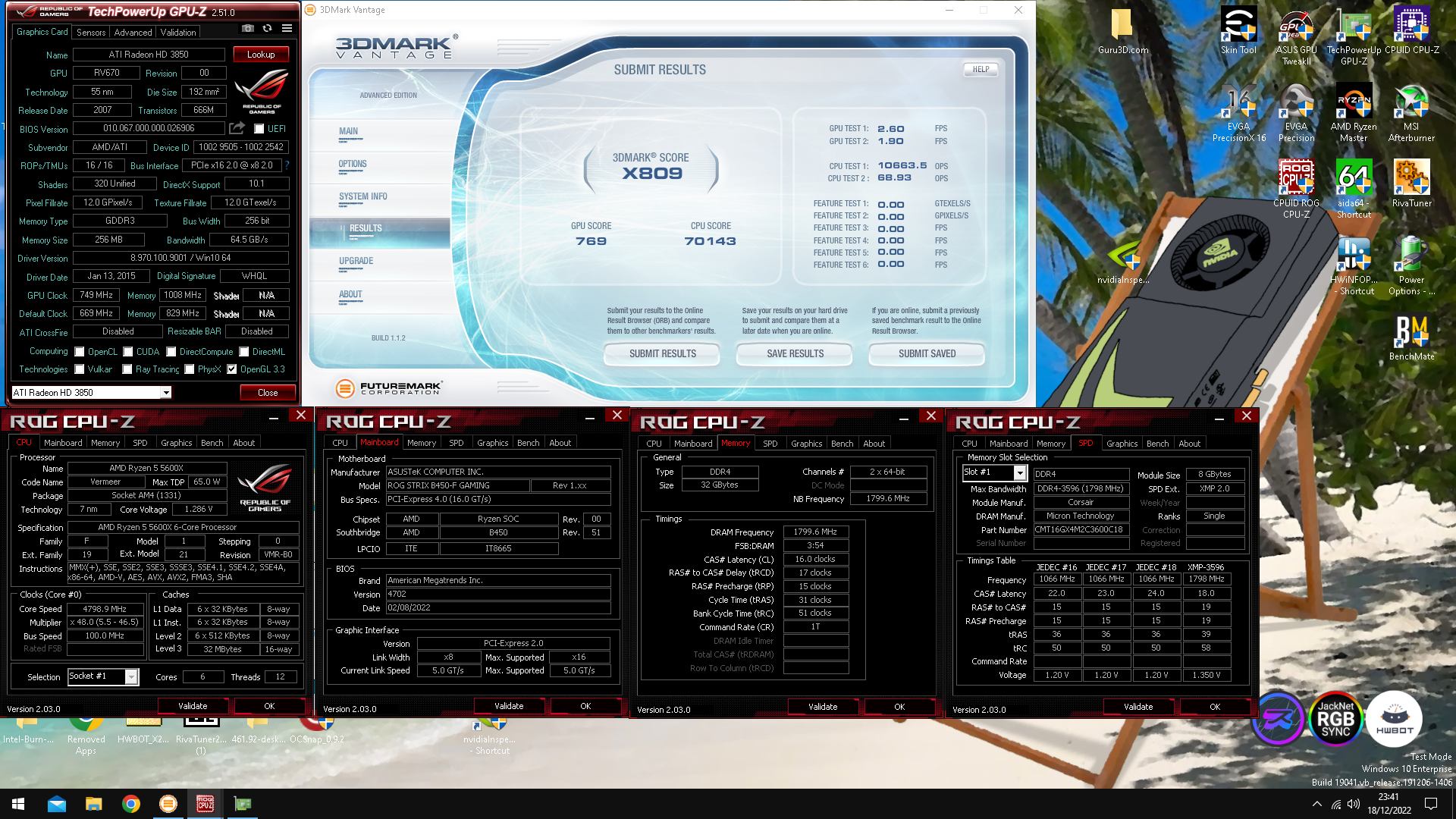
Task: Select UPGRADE in 3DMark Vantage sidebar
Action: pos(356,261)
